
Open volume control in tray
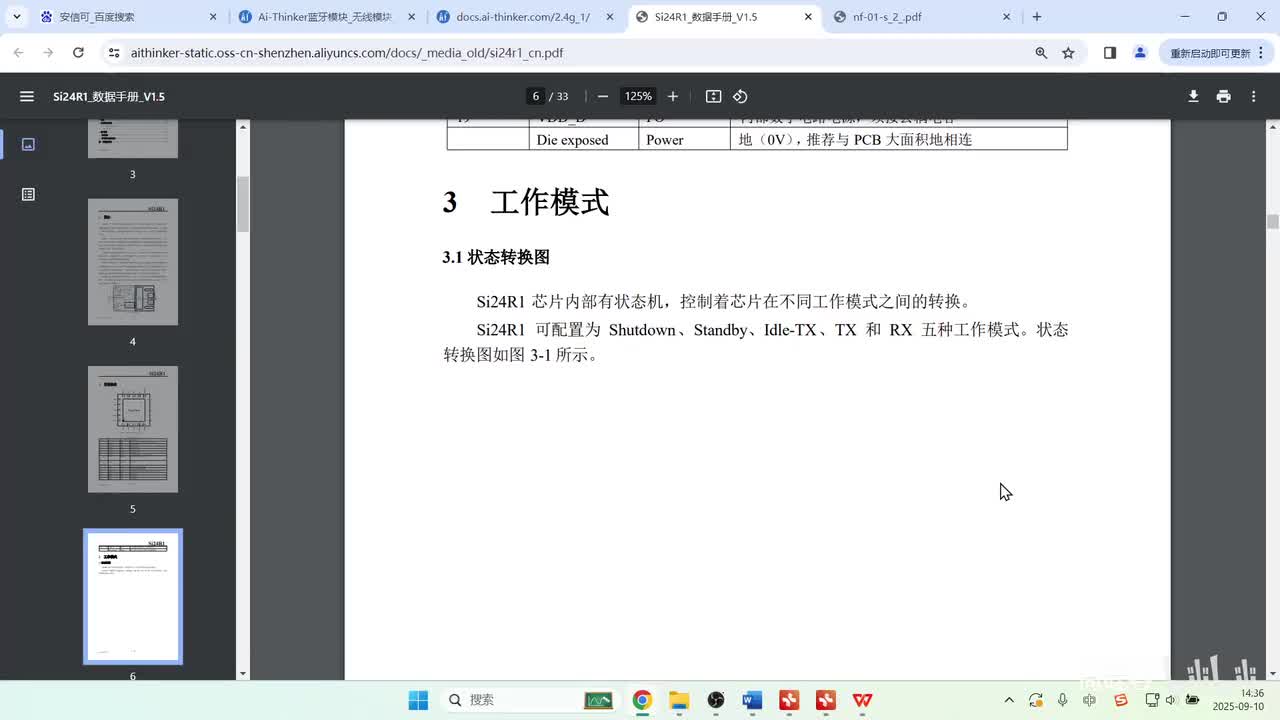pos(1171,700)
